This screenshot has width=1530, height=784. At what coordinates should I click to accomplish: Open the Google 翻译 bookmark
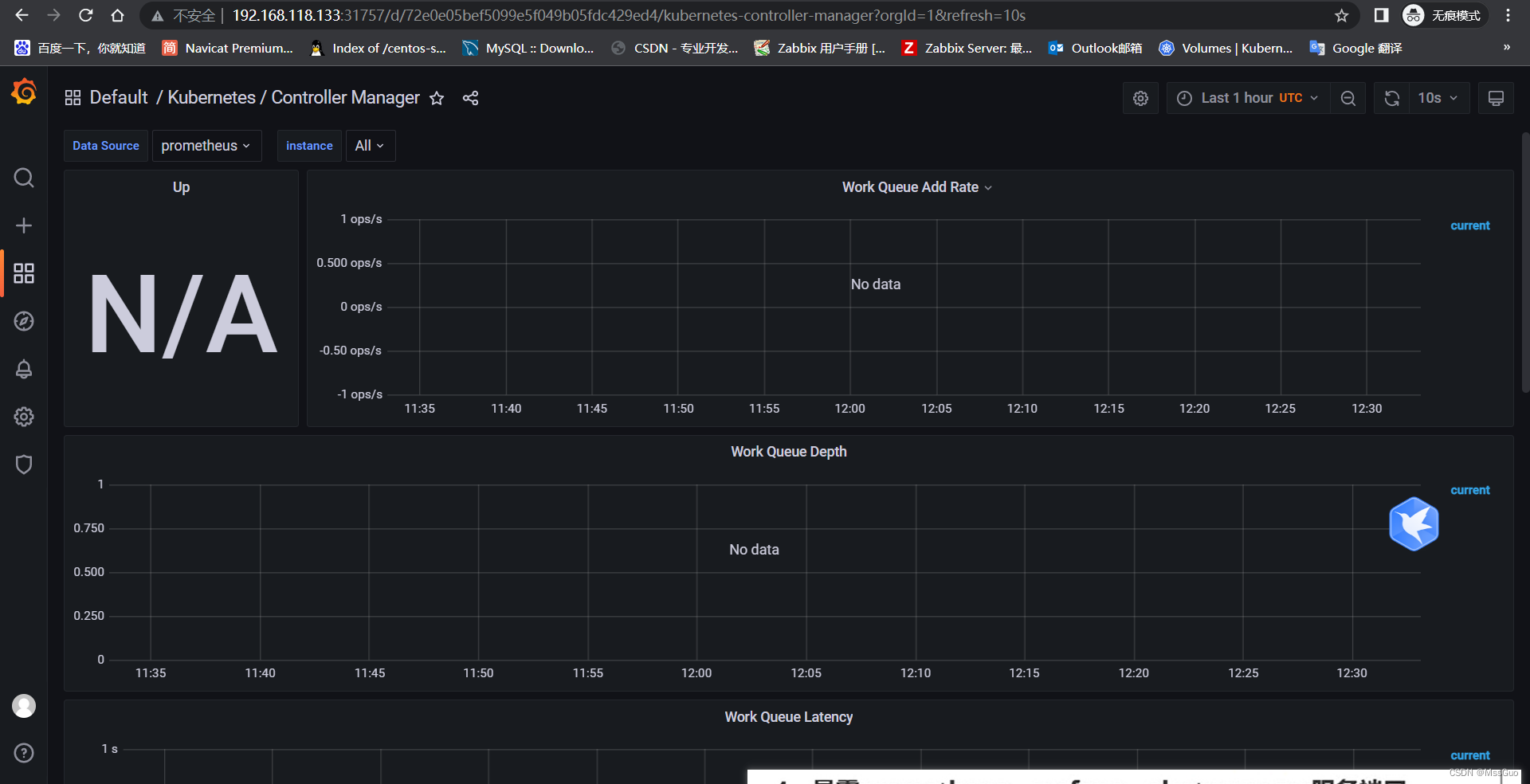tap(1355, 48)
